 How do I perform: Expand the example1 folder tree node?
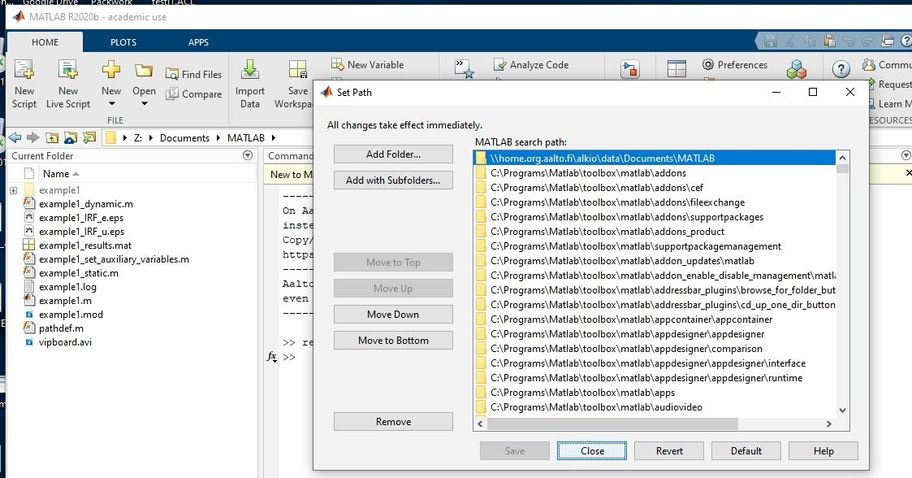click(13, 190)
